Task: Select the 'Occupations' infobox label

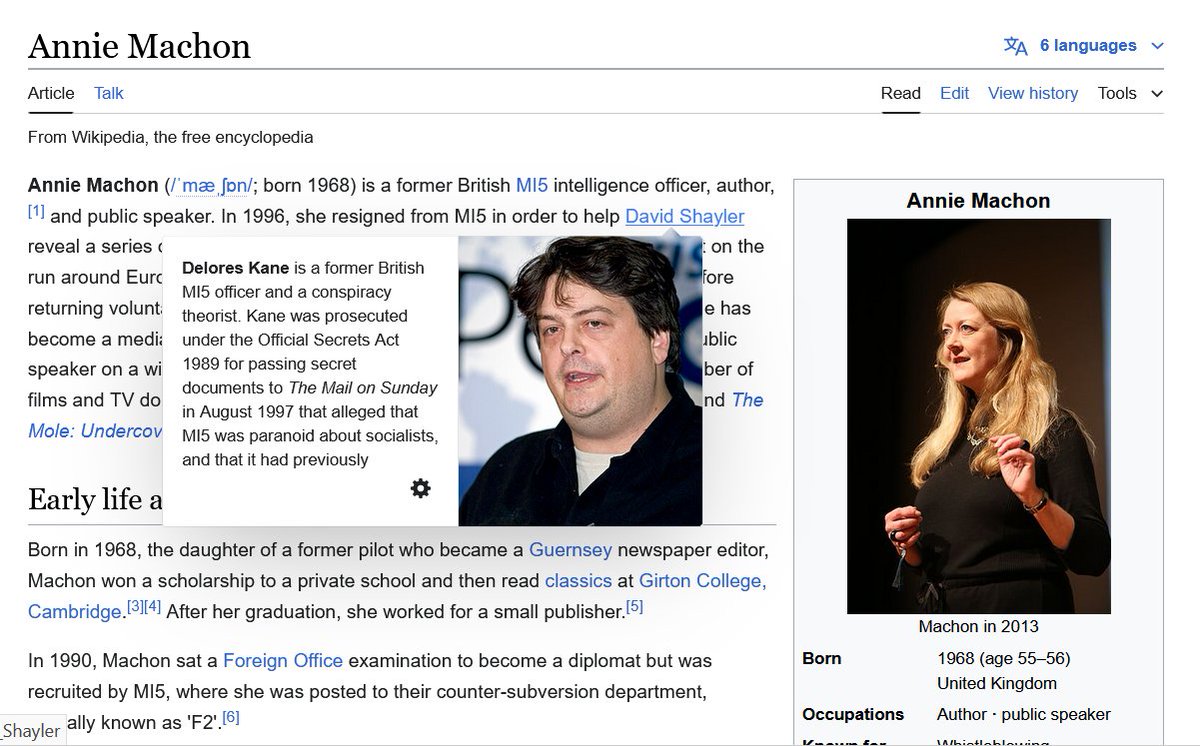Action: pyautogui.click(x=853, y=714)
